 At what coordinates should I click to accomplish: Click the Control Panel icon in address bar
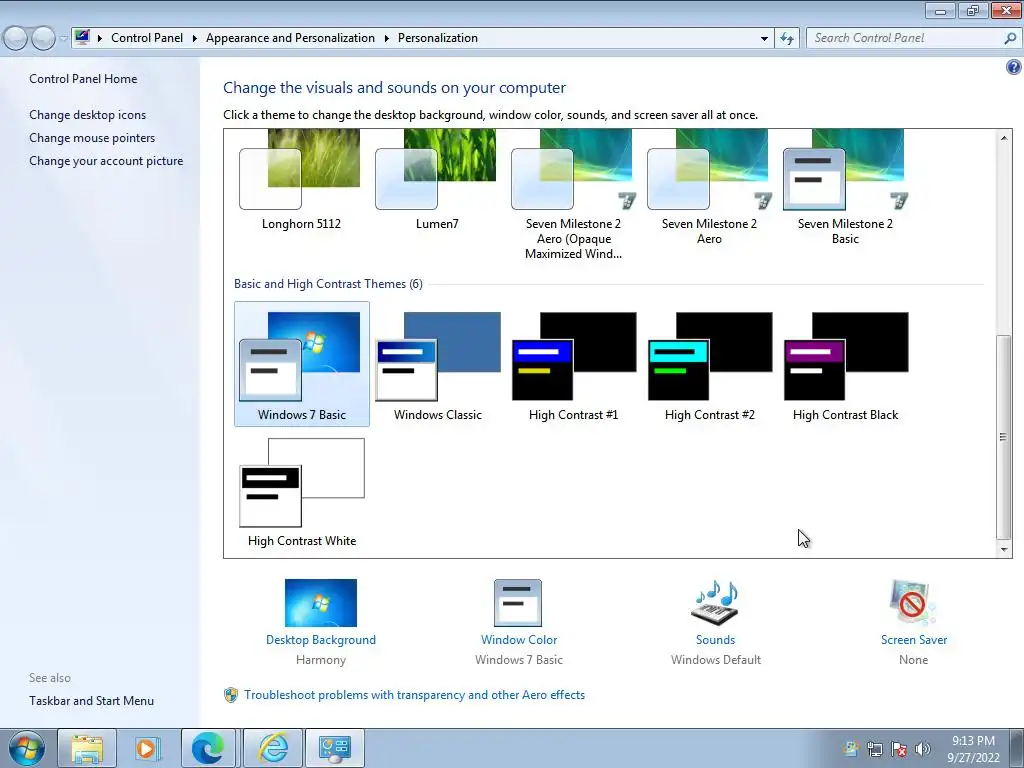tap(82, 37)
